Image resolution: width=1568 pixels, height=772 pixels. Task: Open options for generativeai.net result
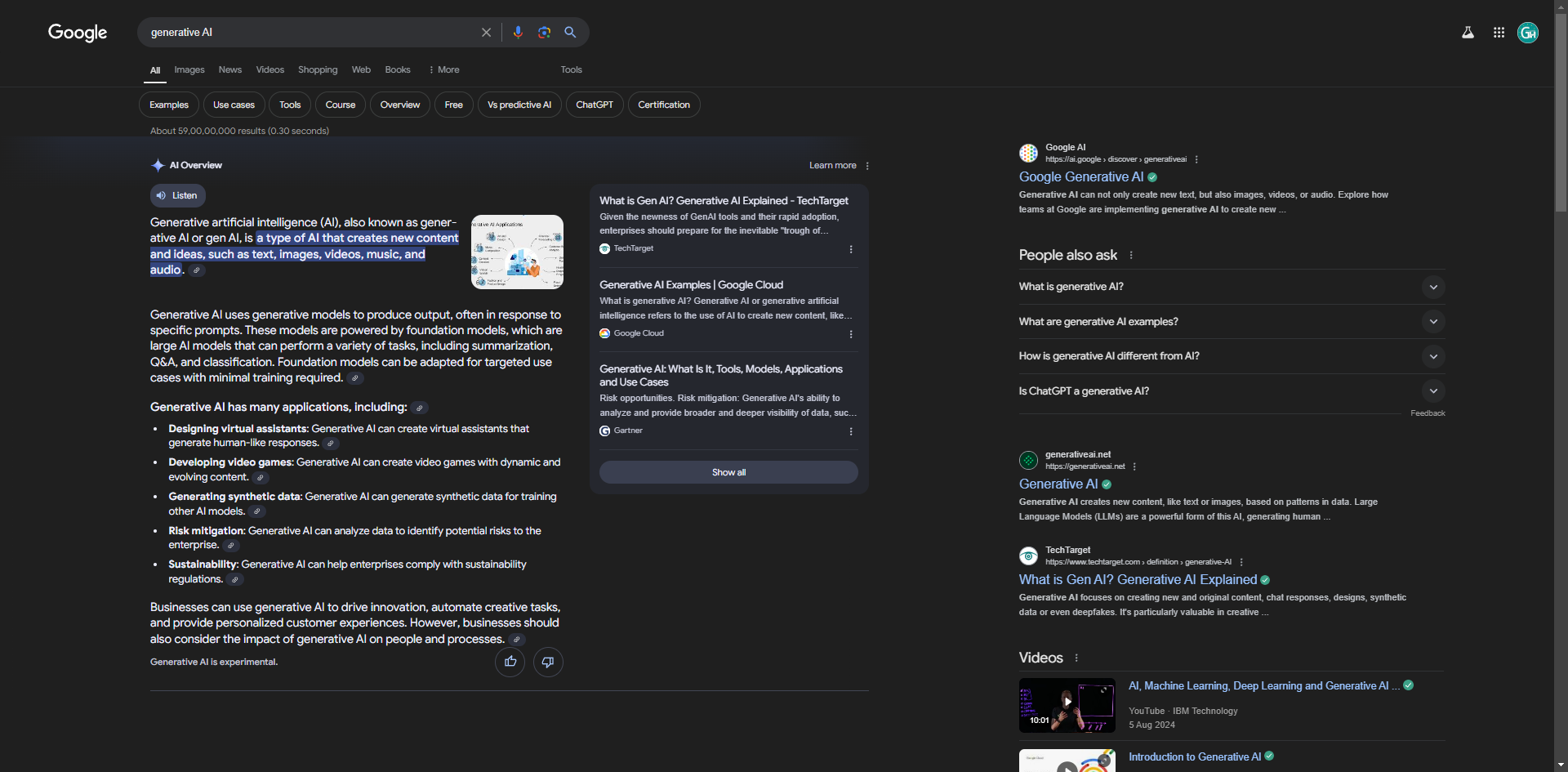click(1134, 466)
